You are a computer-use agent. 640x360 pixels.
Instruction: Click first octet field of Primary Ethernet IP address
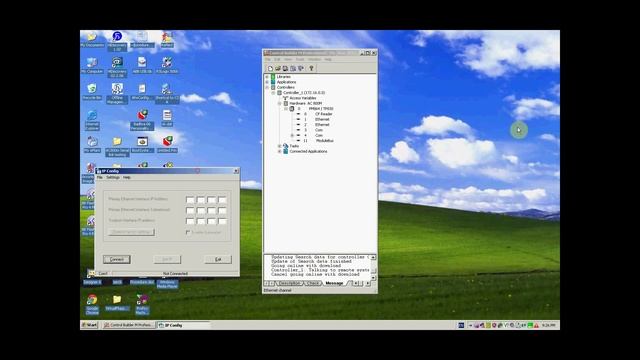[x=190, y=200]
